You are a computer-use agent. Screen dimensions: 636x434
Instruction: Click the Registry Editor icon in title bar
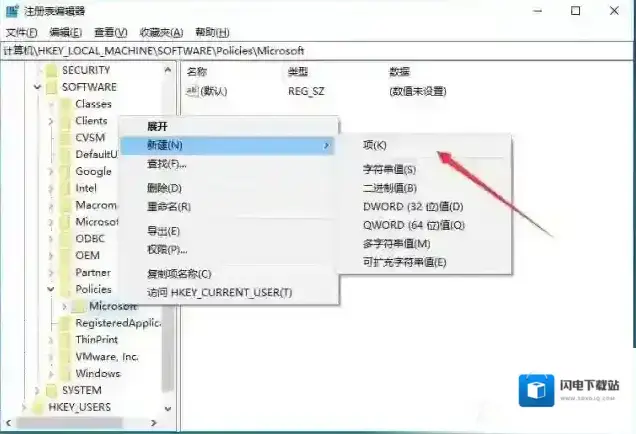click(x=10, y=11)
